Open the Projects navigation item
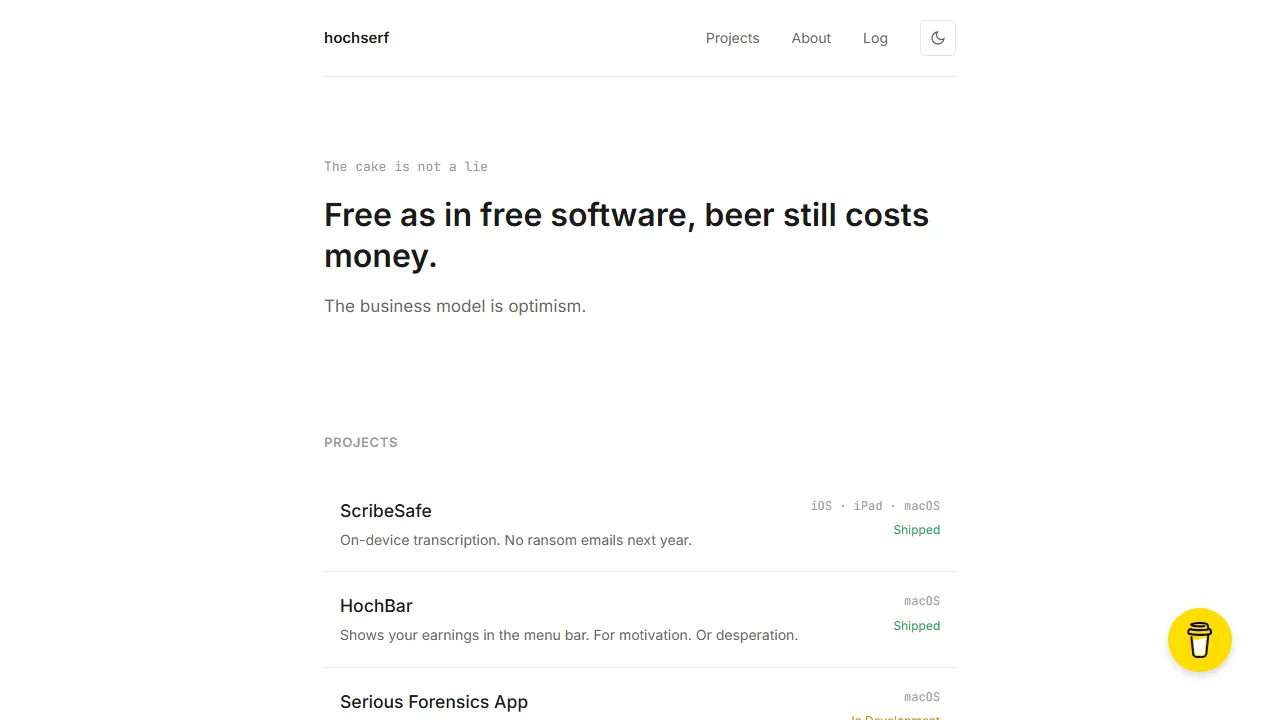The width and height of the screenshot is (1280, 720). click(732, 37)
